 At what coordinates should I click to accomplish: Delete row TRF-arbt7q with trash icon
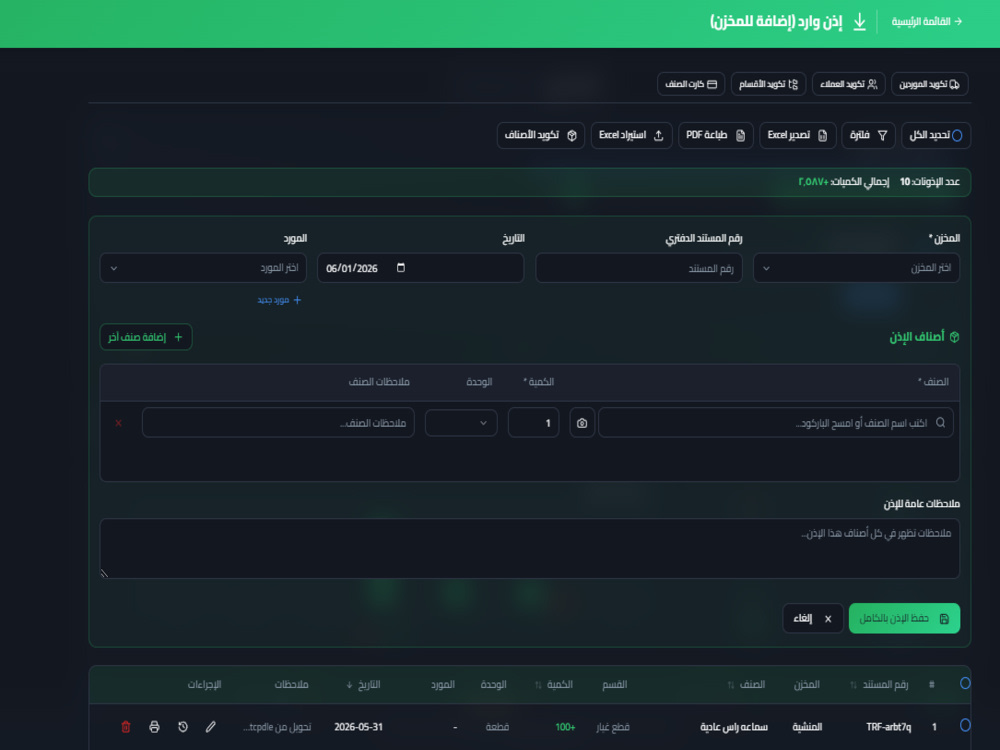click(x=126, y=726)
